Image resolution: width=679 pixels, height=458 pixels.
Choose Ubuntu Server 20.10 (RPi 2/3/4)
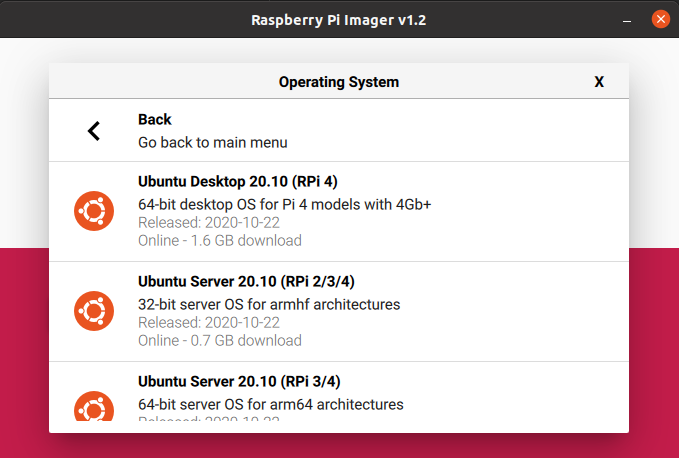[339, 312]
